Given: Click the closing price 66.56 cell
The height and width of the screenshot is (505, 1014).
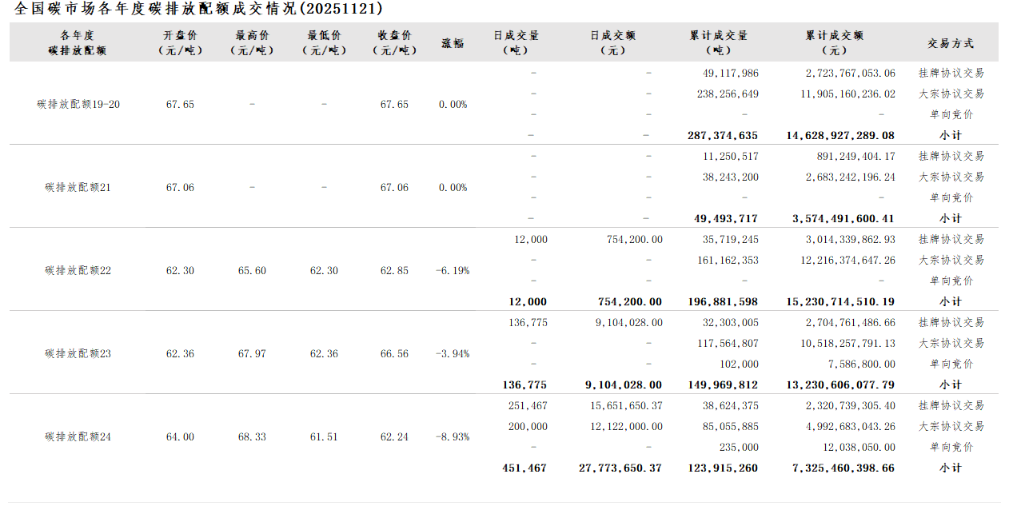Looking at the screenshot, I should click(395, 353).
